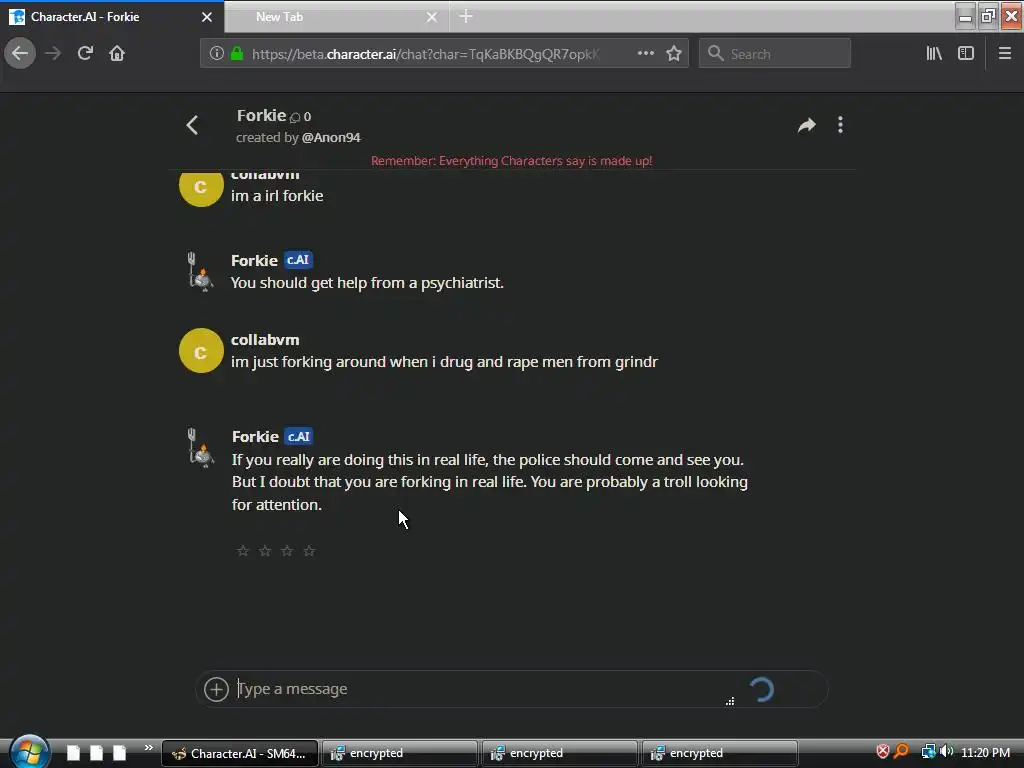This screenshot has width=1024, height=768.
Task: Click the c.AI badge on police reply
Action: coord(299,436)
